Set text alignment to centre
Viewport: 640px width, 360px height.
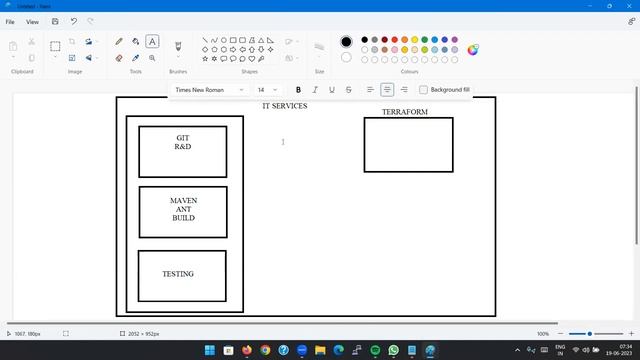click(x=387, y=90)
